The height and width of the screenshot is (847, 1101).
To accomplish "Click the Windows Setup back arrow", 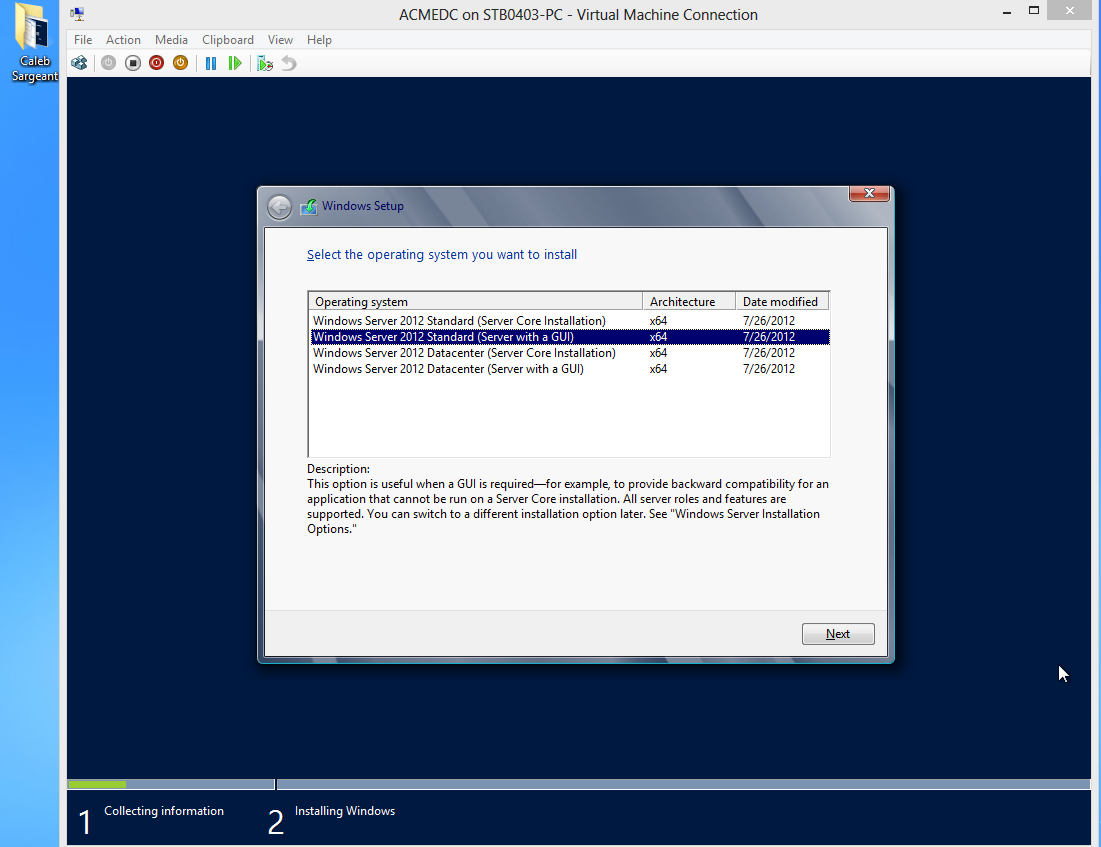I will coord(279,206).
